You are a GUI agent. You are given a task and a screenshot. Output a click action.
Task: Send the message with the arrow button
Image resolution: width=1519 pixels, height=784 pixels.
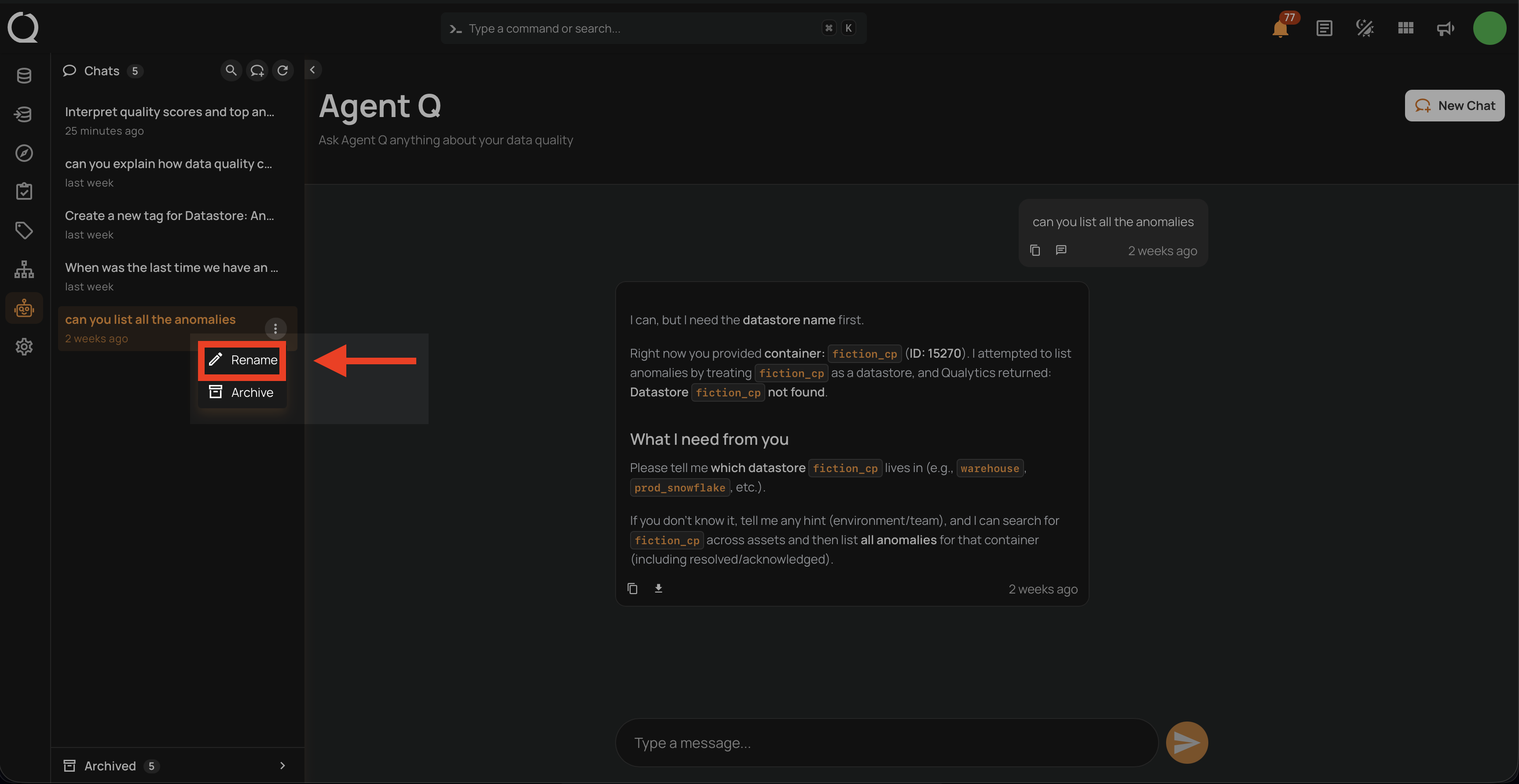pos(1186,742)
